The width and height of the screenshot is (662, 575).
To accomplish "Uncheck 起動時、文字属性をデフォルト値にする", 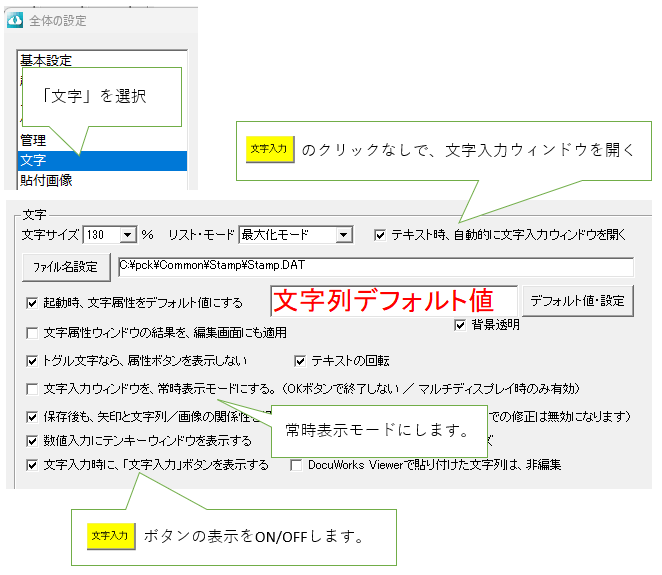I will point(33,303).
